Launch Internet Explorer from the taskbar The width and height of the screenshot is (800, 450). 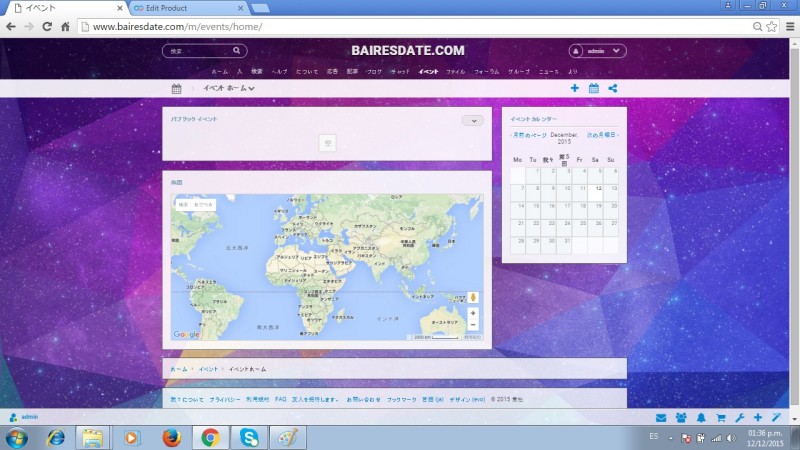point(55,438)
